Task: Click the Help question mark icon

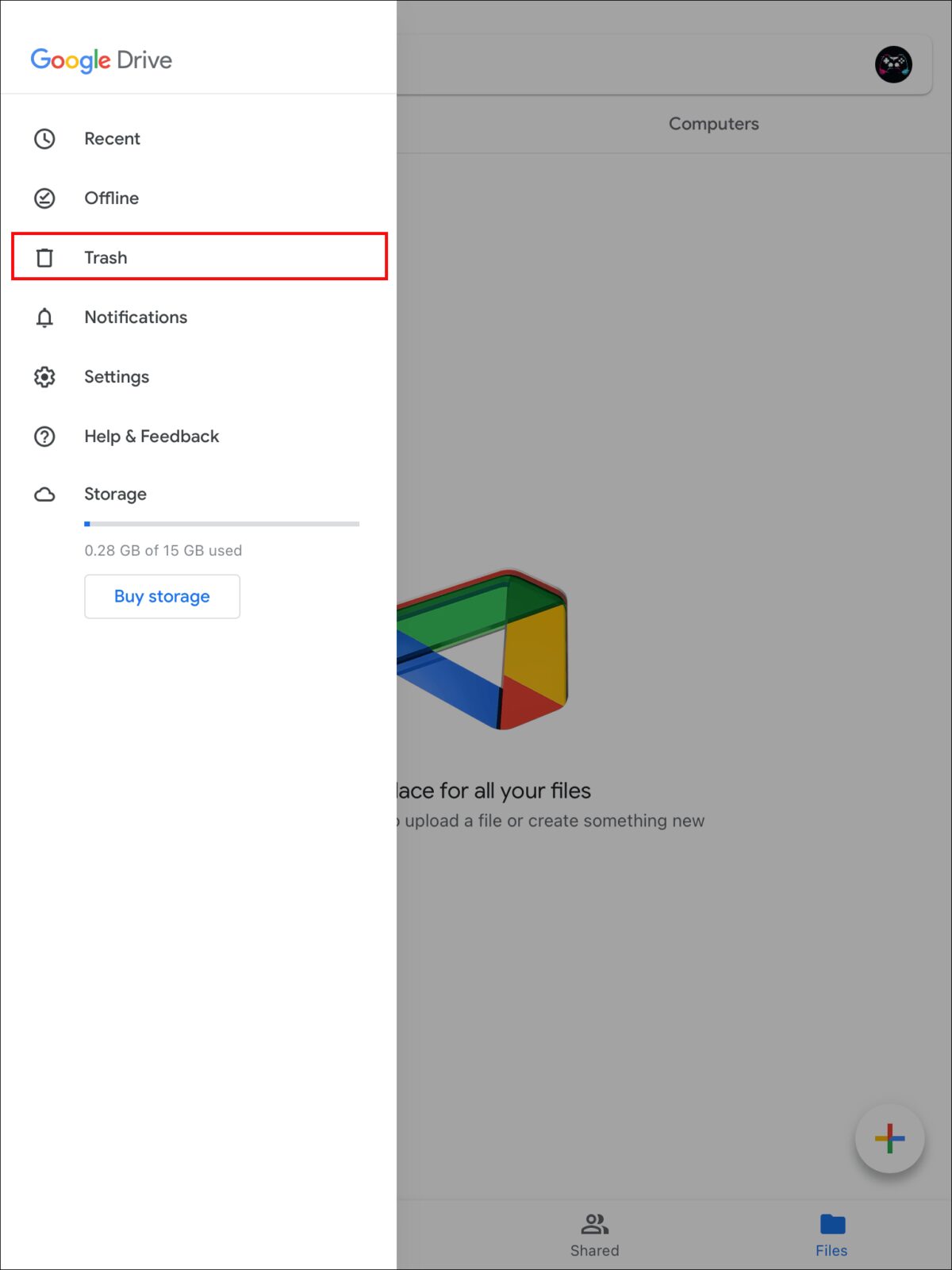Action: 44,437
